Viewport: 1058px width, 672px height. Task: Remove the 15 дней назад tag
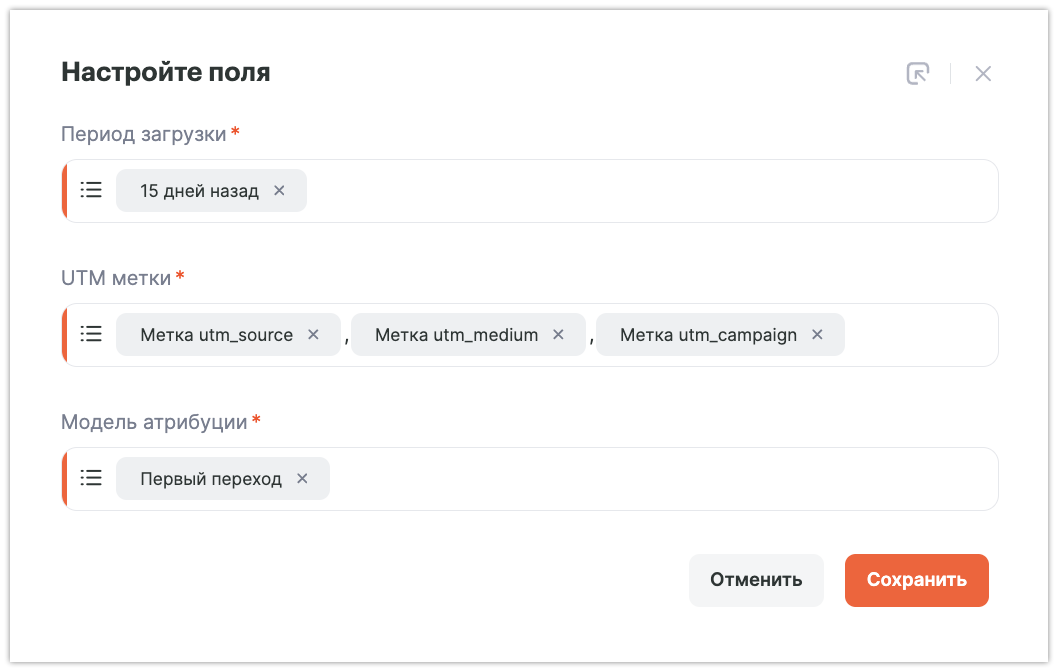(x=279, y=191)
